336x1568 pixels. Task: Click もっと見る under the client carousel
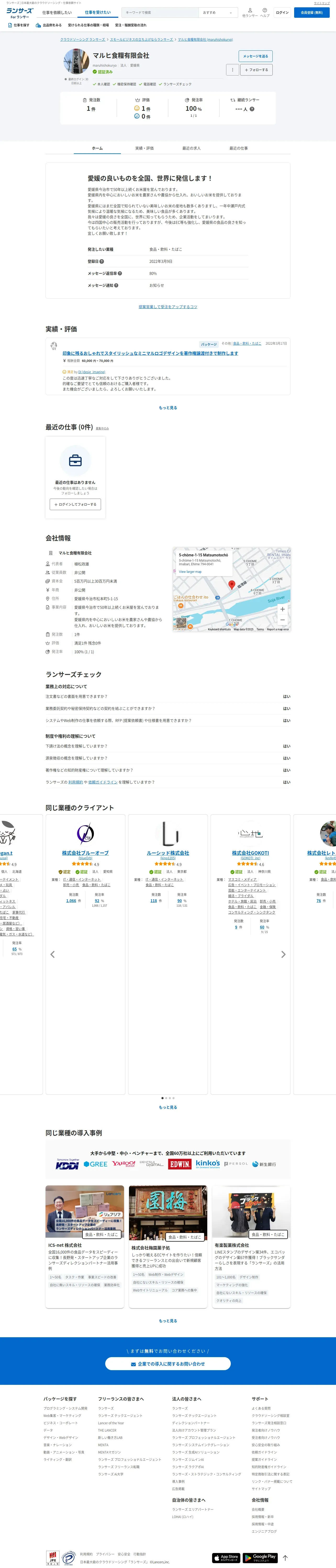168,1107
